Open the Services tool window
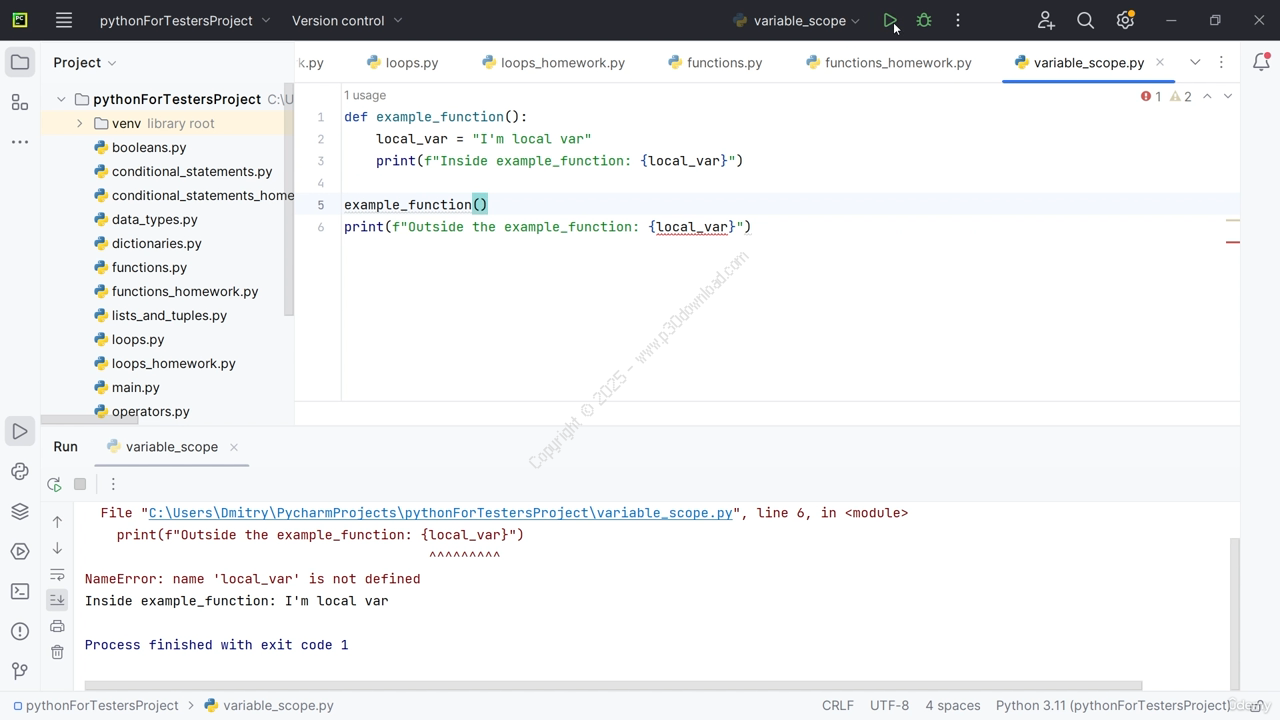This screenshot has height=720, width=1280. [x=20, y=552]
